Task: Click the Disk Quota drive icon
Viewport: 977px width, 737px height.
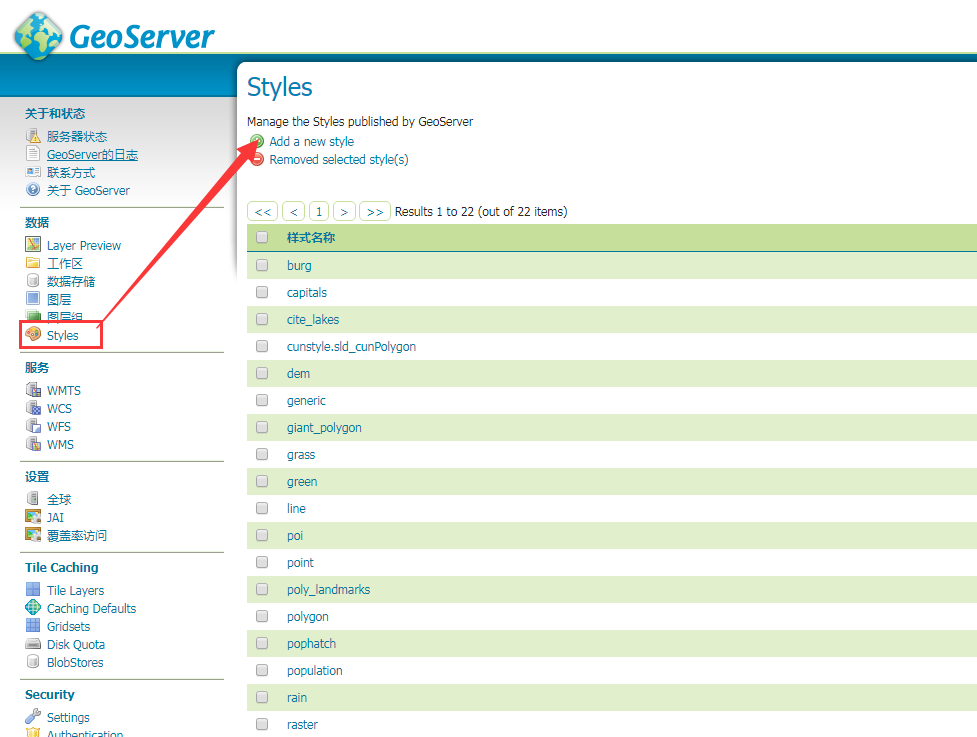Action: [x=33, y=644]
